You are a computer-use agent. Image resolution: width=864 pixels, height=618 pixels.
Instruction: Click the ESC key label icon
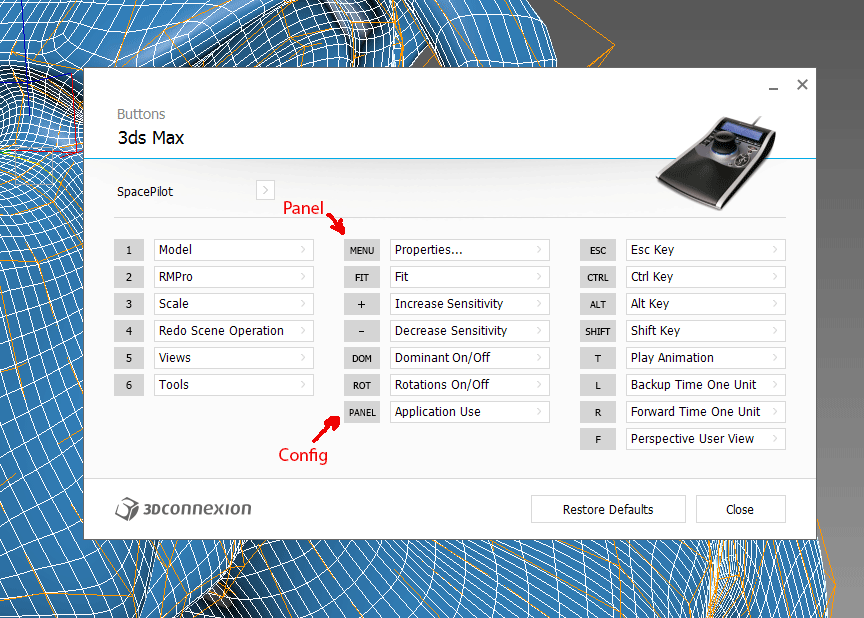coord(598,250)
